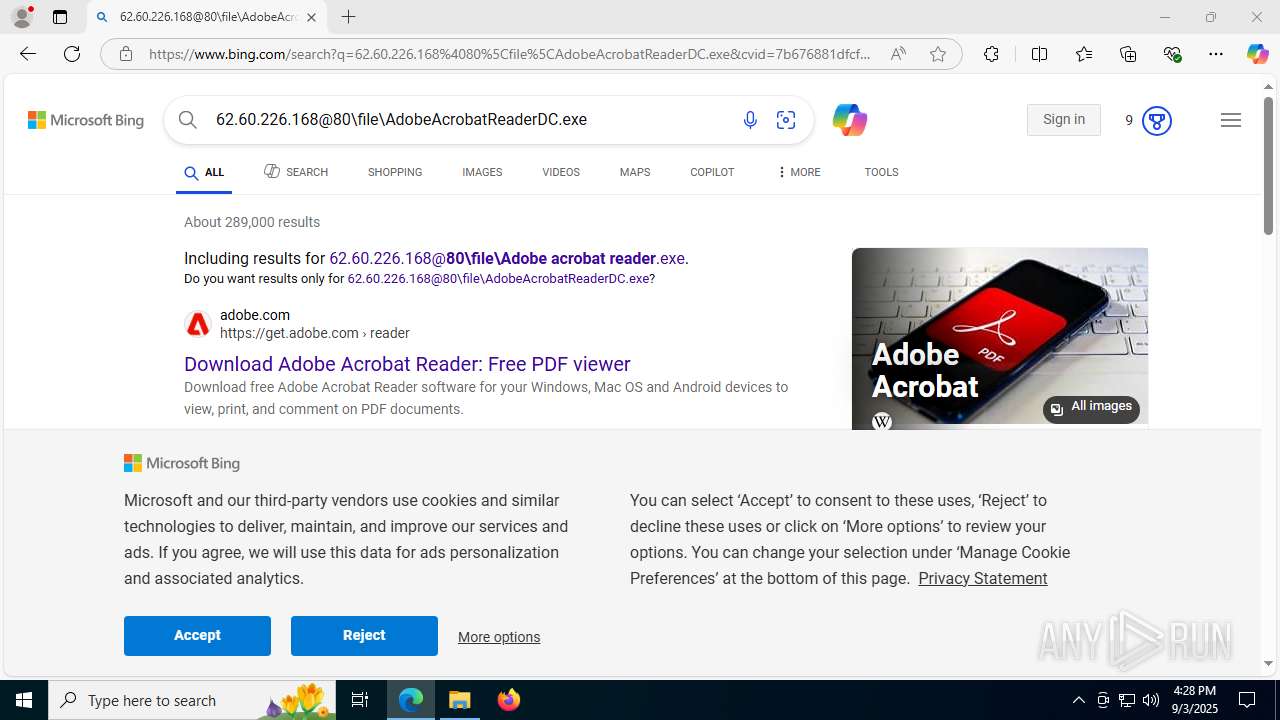View site information lock icon

tap(126, 54)
